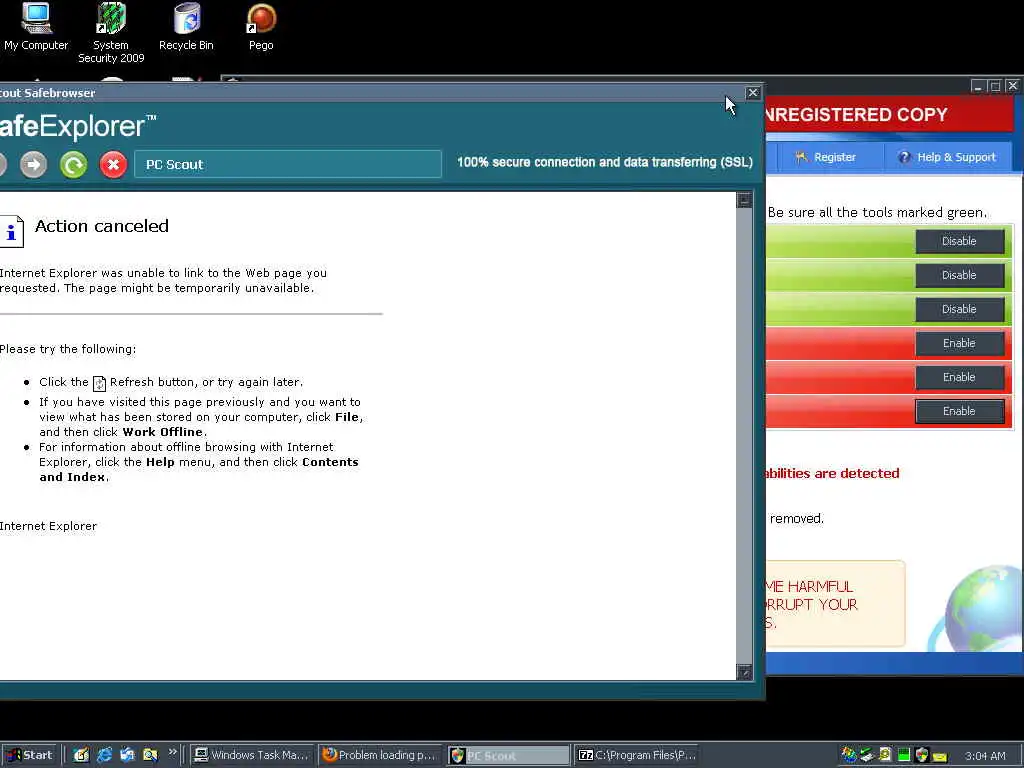
Task: Click the lowest, highlighted Enable button
Action: [x=959, y=411]
